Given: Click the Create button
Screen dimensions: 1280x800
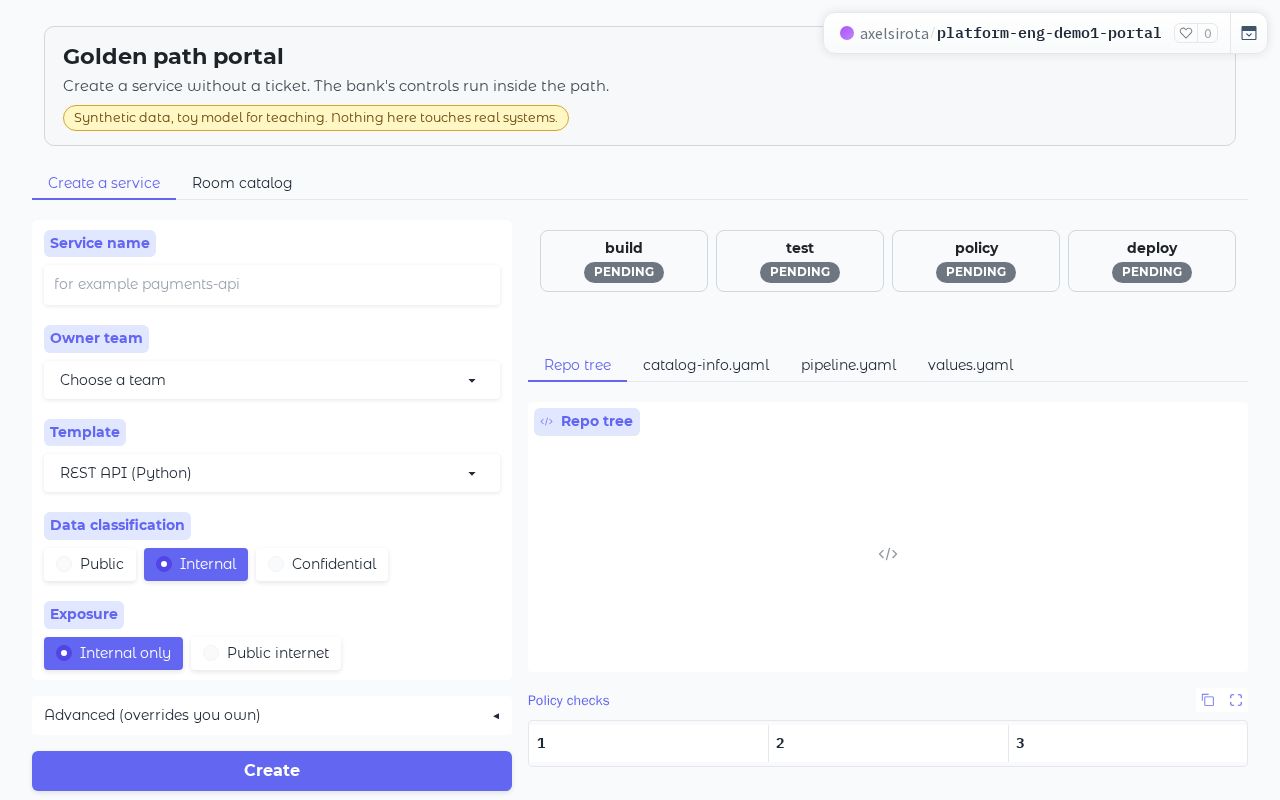Looking at the screenshot, I should click(272, 770).
